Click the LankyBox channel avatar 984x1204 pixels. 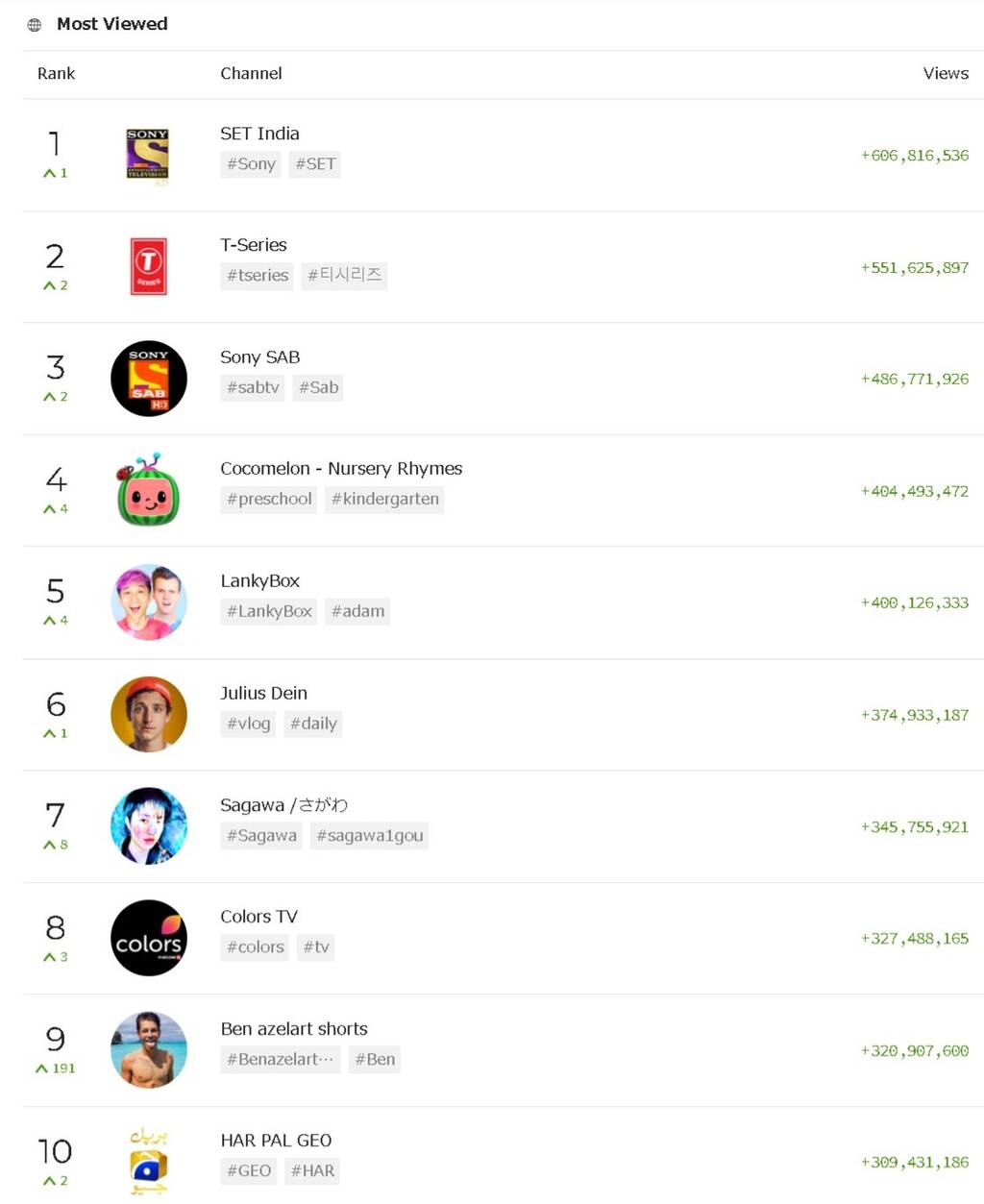click(x=148, y=602)
